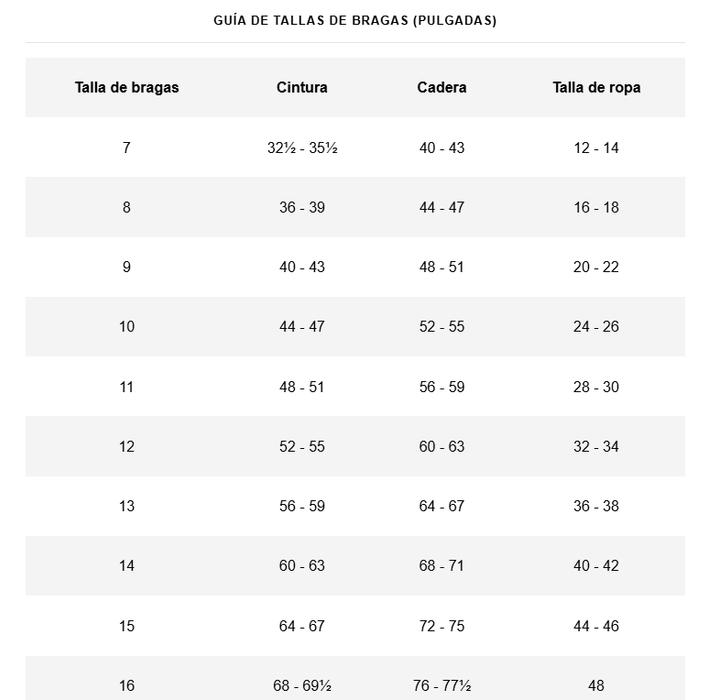Click the 'Guía de tallas de bragas (pulgadas)' title

click(354, 20)
